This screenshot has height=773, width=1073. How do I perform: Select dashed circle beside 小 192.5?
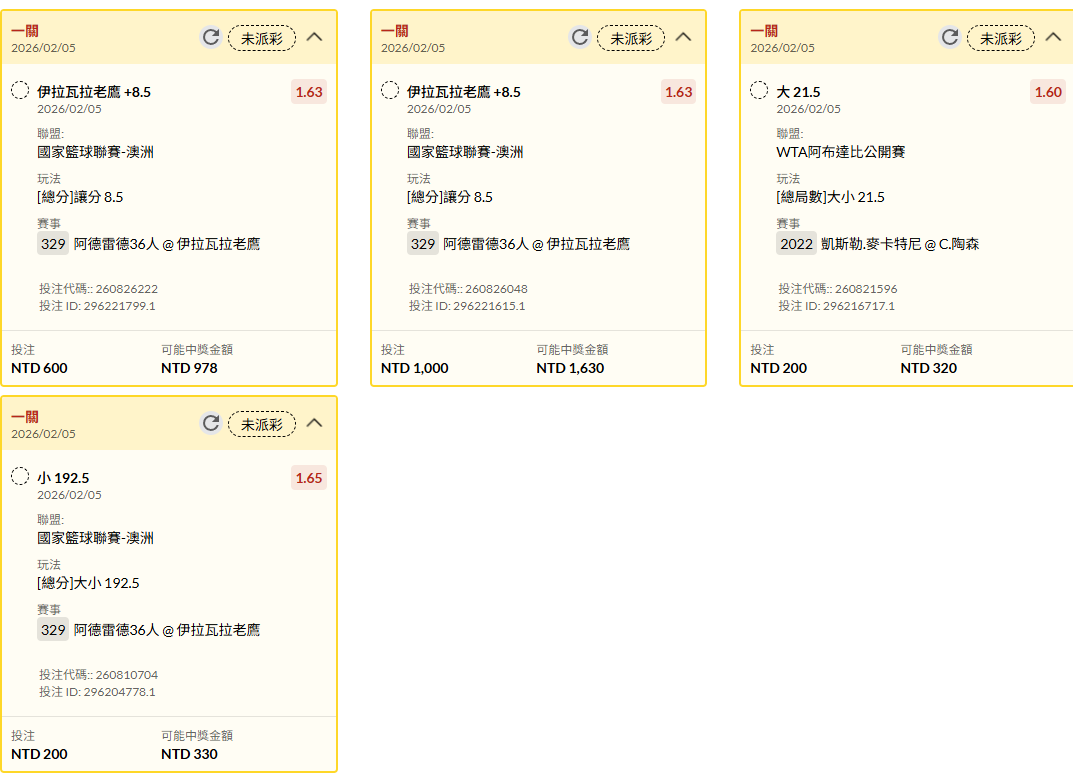click(20, 477)
